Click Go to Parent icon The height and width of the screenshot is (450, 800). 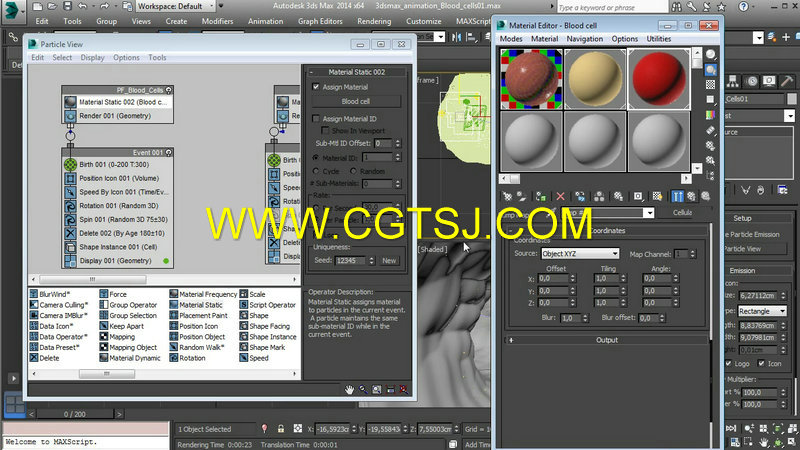pos(691,196)
